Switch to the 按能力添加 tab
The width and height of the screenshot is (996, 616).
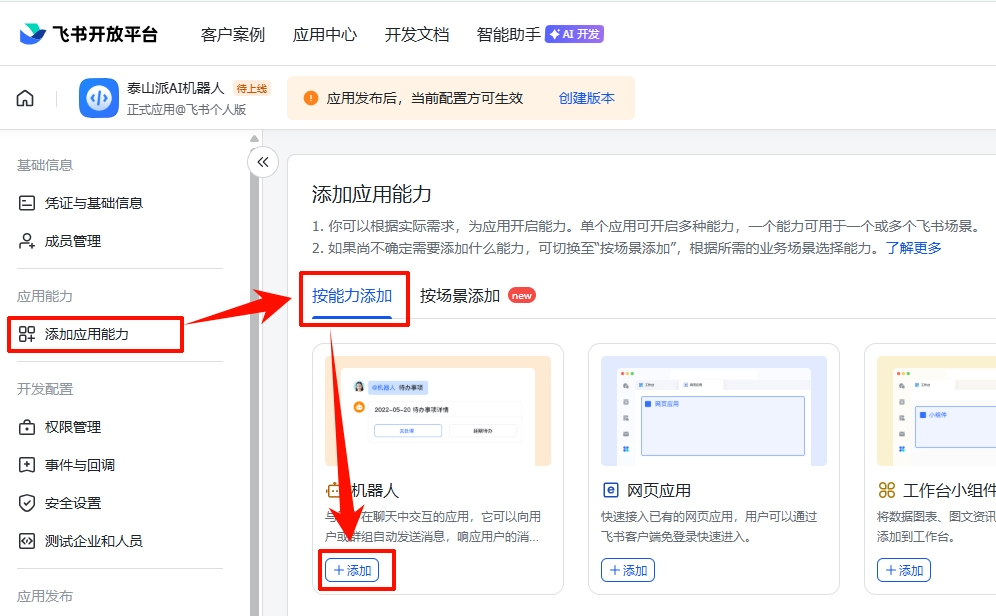(x=354, y=297)
